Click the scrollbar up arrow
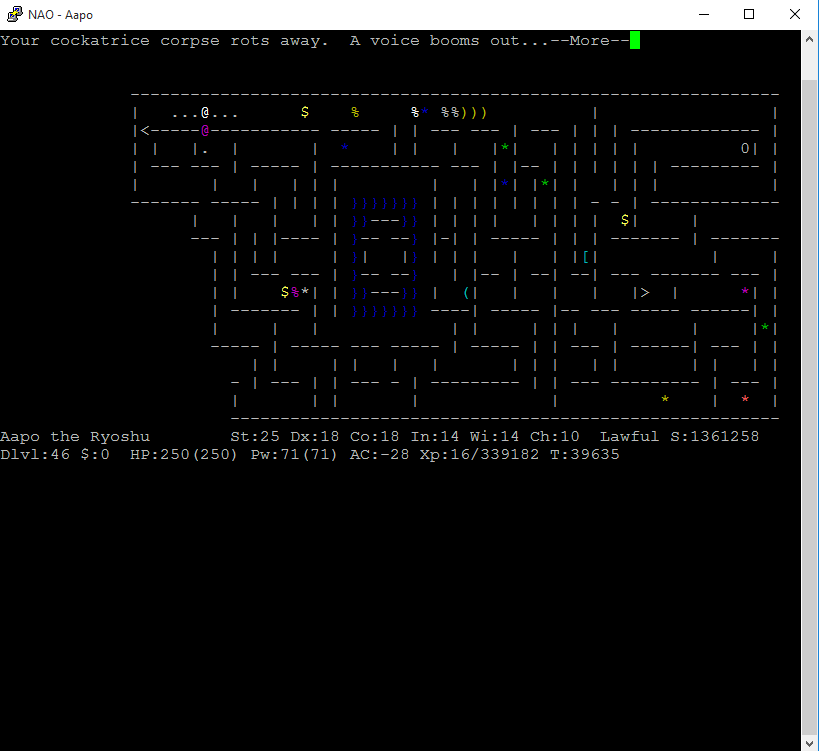 (x=810, y=38)
